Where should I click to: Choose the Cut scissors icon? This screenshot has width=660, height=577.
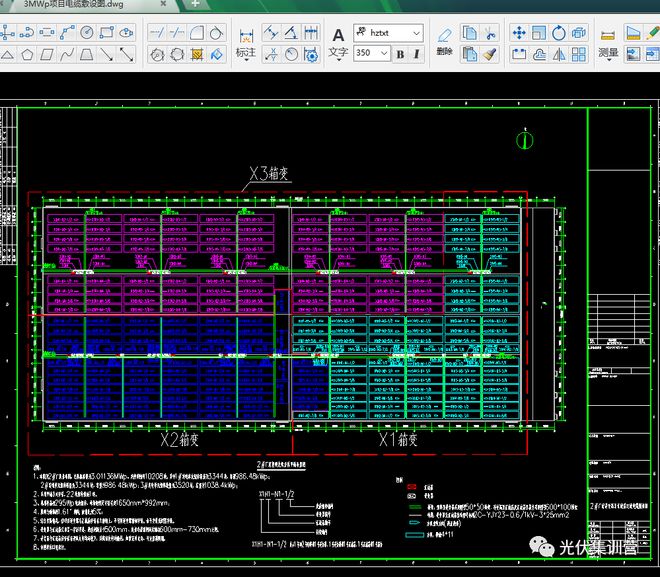click(490, 33)
